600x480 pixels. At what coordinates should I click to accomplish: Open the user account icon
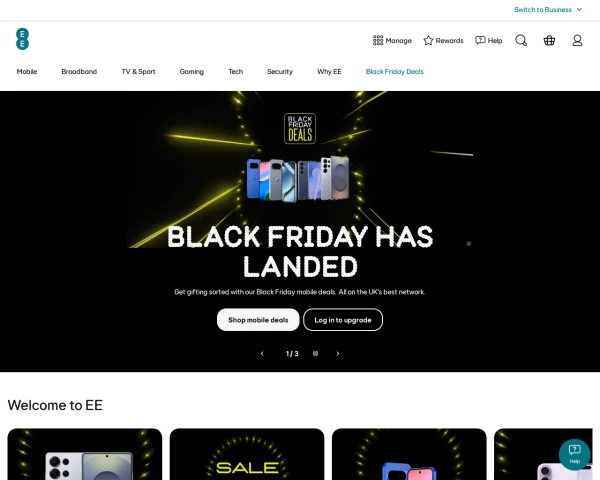coord(577,41)
